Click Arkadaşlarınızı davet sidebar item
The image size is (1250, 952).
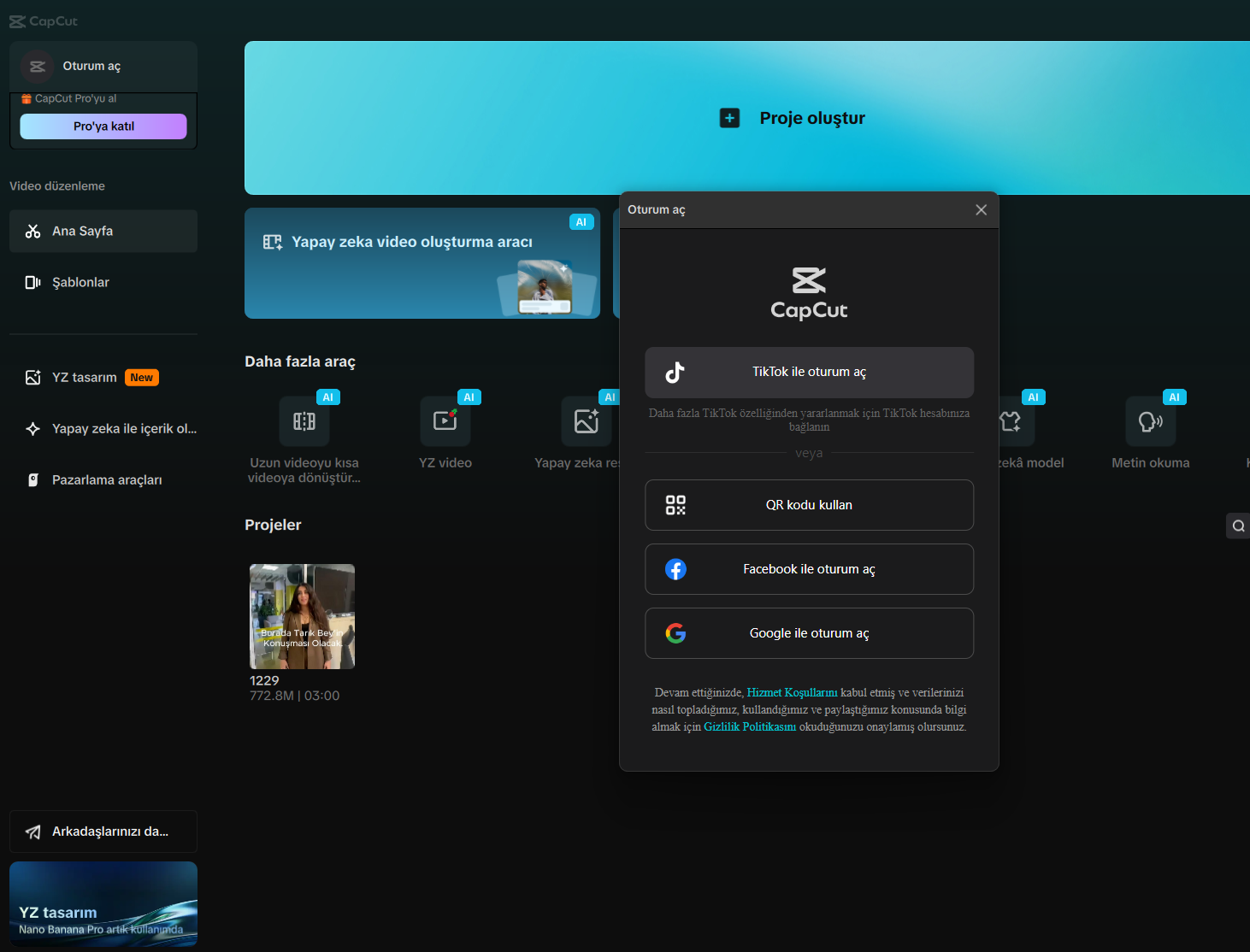[103, 832]
